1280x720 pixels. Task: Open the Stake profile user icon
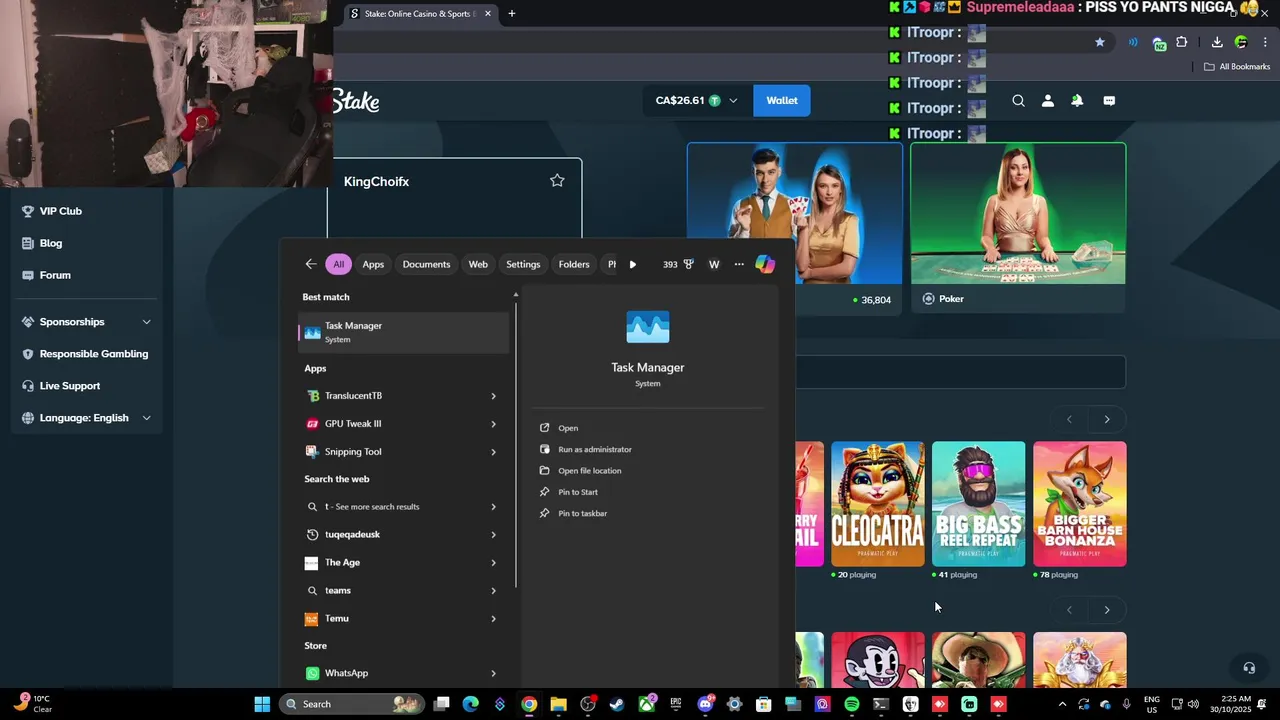click(x=1048, y=101)
